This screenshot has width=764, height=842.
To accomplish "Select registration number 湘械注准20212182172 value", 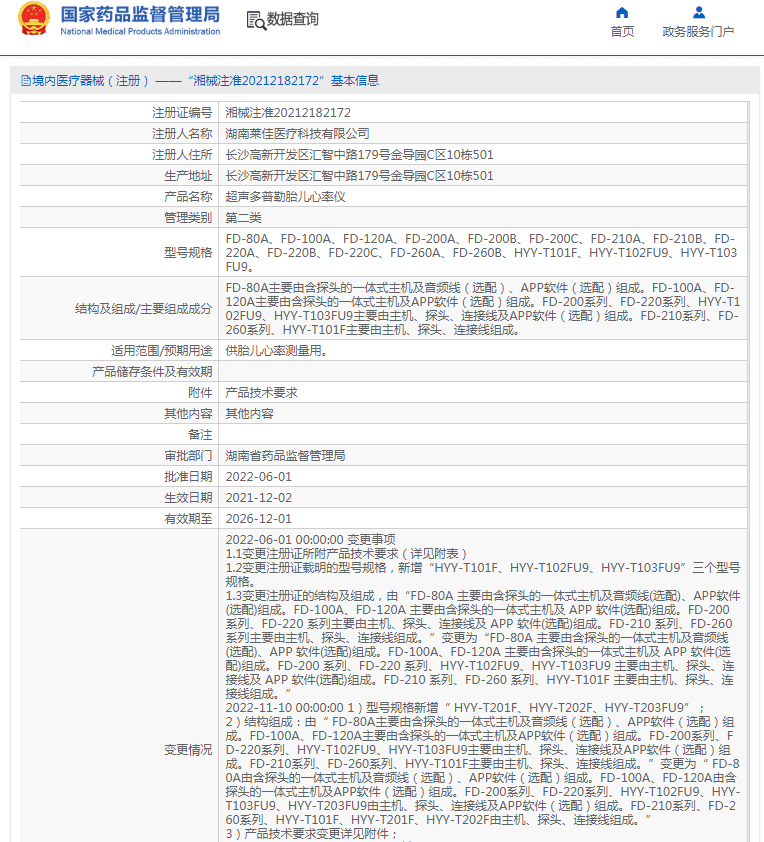I will coord(288,113).
